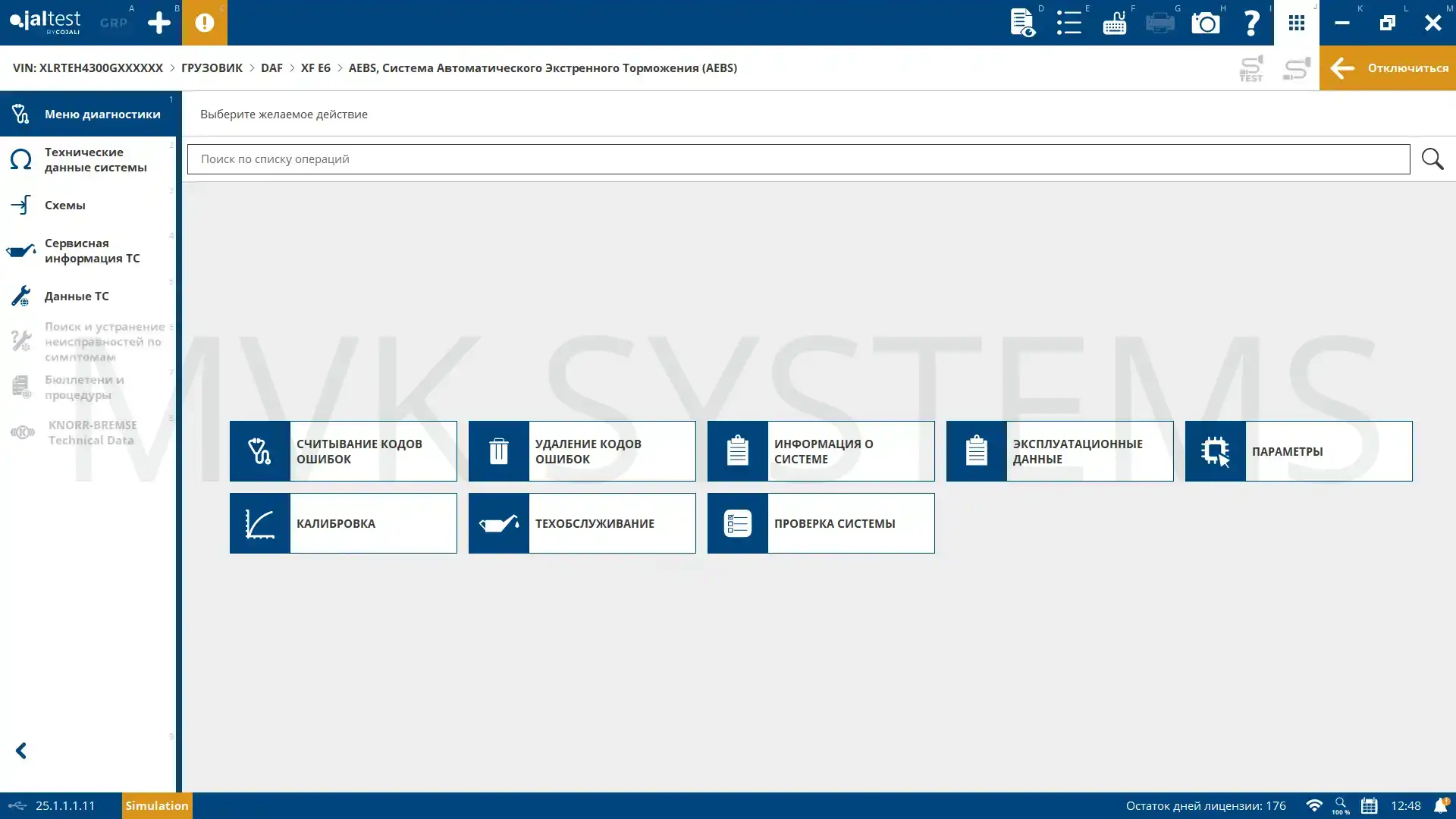Open Сервисная информация ТС
Viewport: 1456px width, 819px height.
tap(88, 250)
